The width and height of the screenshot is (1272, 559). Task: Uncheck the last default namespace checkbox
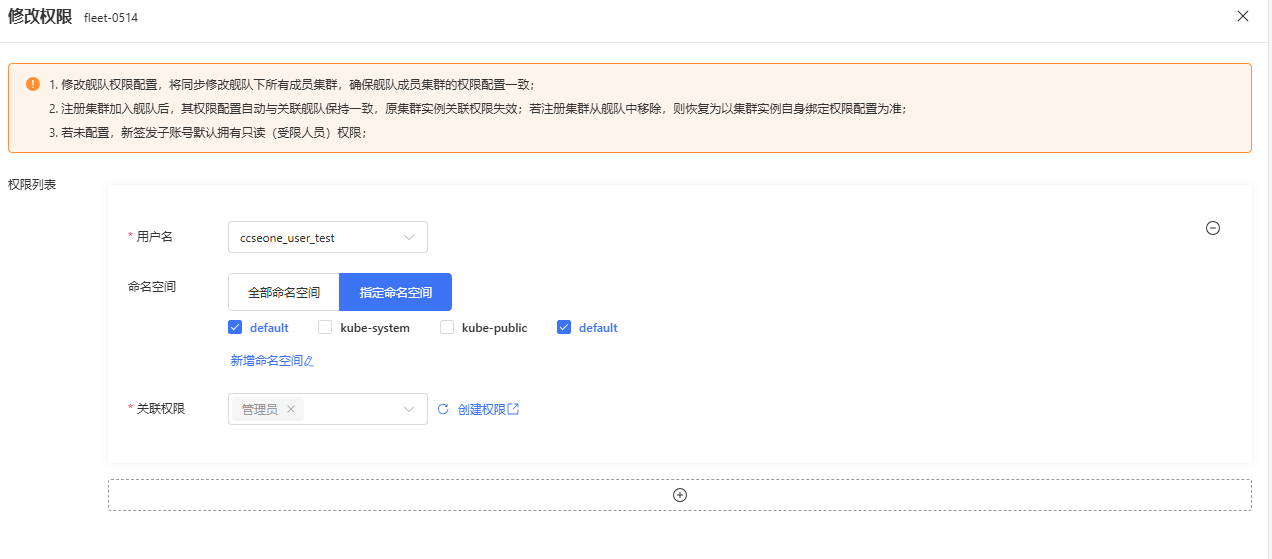[x=564, y=327]
